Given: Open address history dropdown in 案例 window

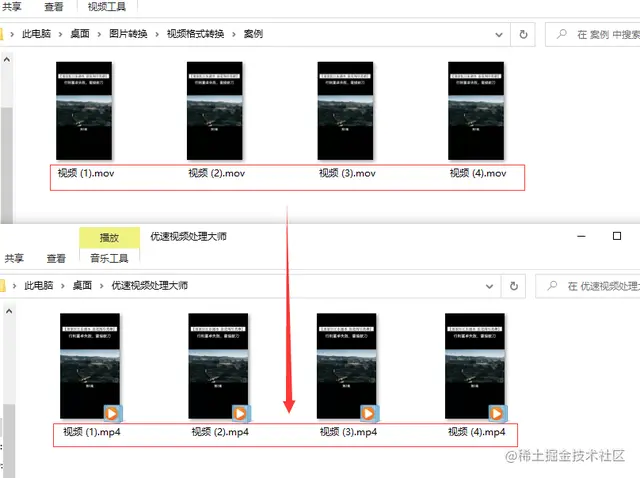Looking at the screenshot, I should click(x=499, y=35).
